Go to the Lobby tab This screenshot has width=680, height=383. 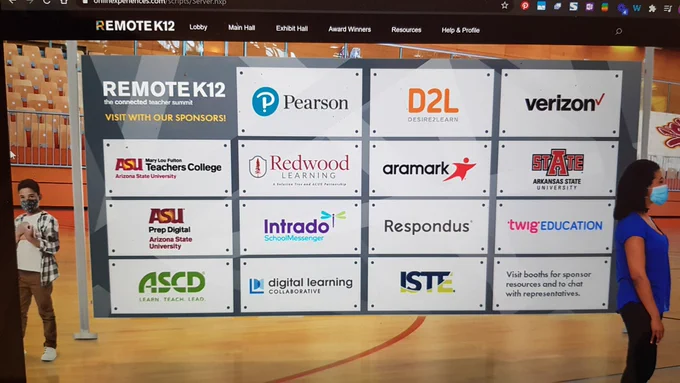click(x=198, y=27)
